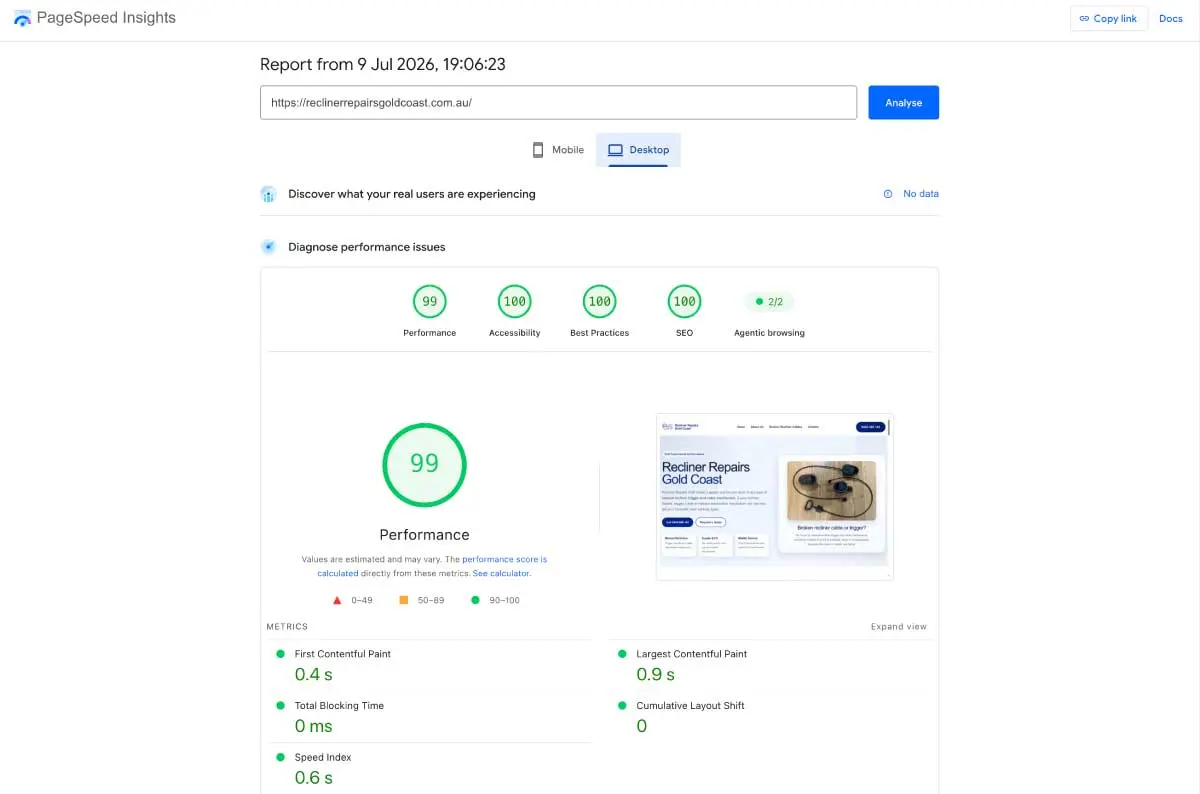Open the See calculator link
Image resolution: width=1200 pixels, height=794 pixels.
coord(501,573)
